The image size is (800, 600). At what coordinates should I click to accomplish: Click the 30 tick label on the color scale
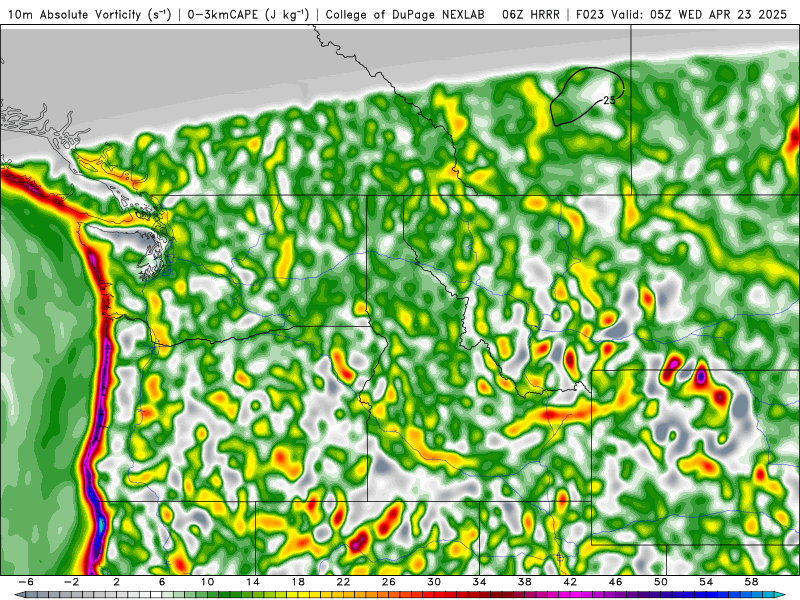[x=434, y=582]
